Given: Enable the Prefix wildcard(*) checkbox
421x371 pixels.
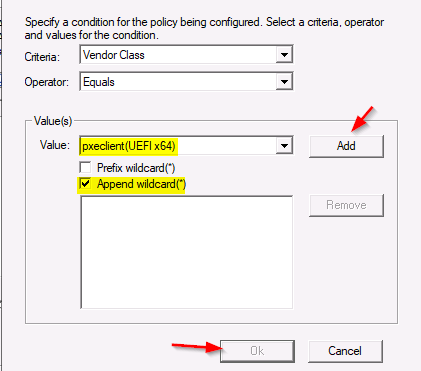Looking at the screenshot, I should point(85,167).
